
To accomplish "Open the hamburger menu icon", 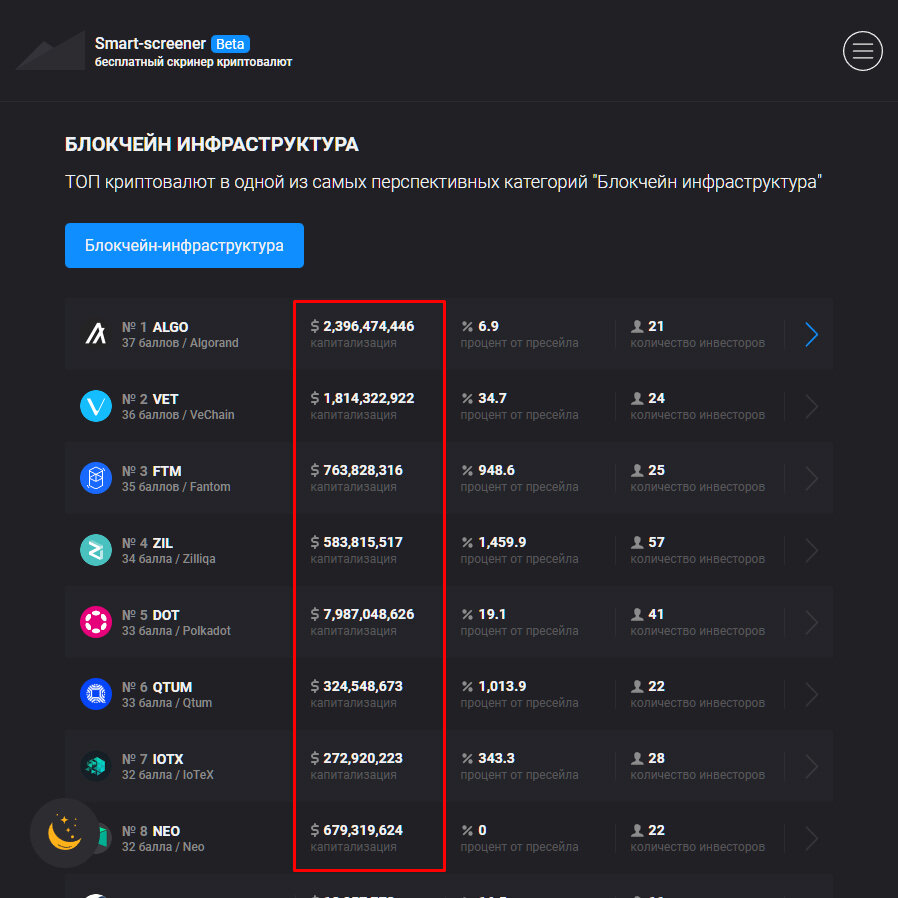I will (x=862, y=50).
